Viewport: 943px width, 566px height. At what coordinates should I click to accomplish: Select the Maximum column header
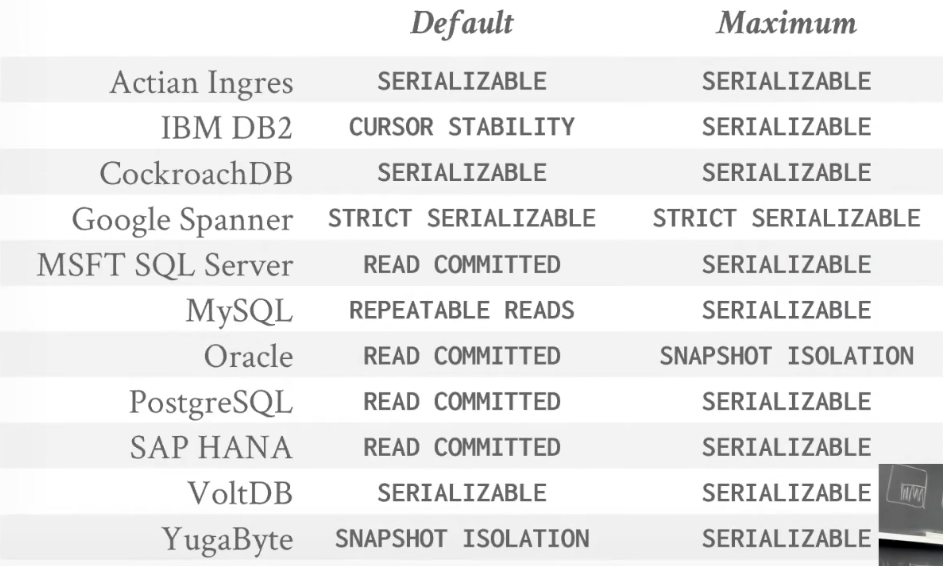pyautogui.click(x=787, y=23)
